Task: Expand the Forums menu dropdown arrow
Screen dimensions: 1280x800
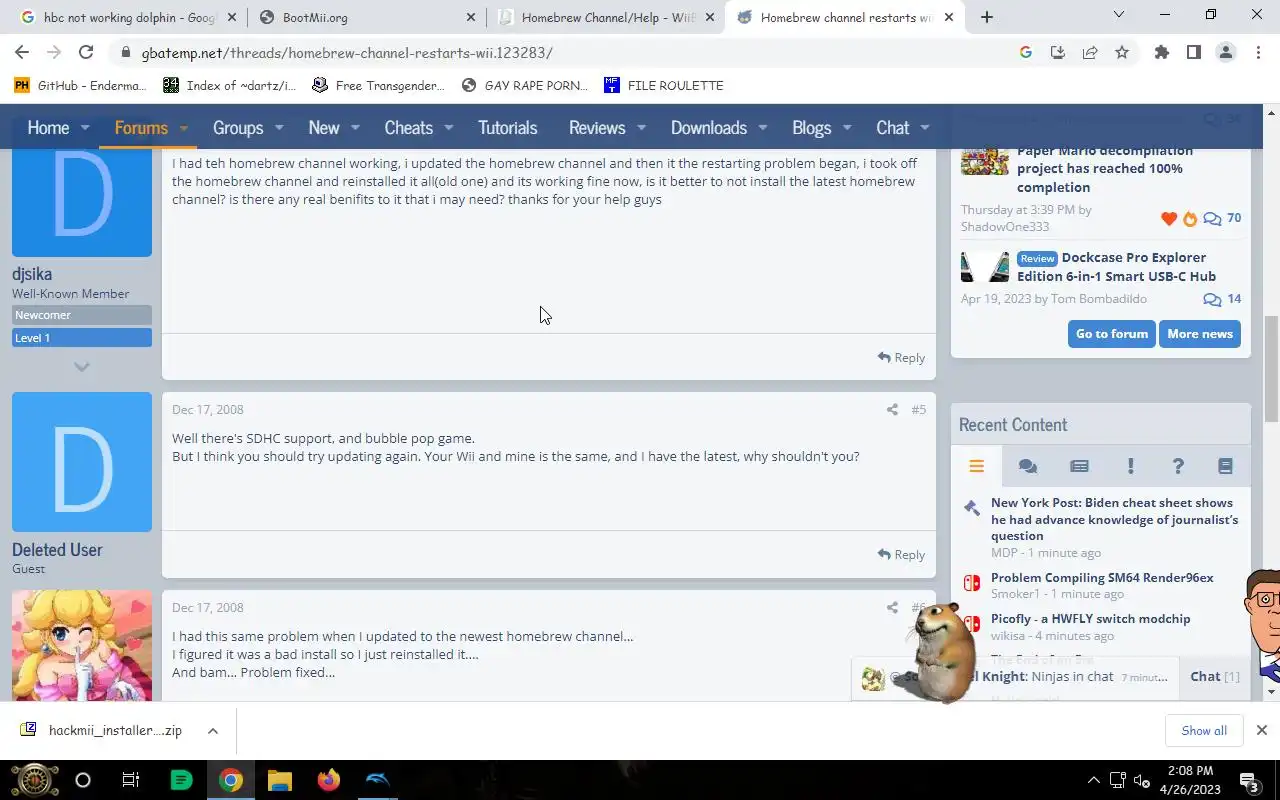Action: pos(184,128)
